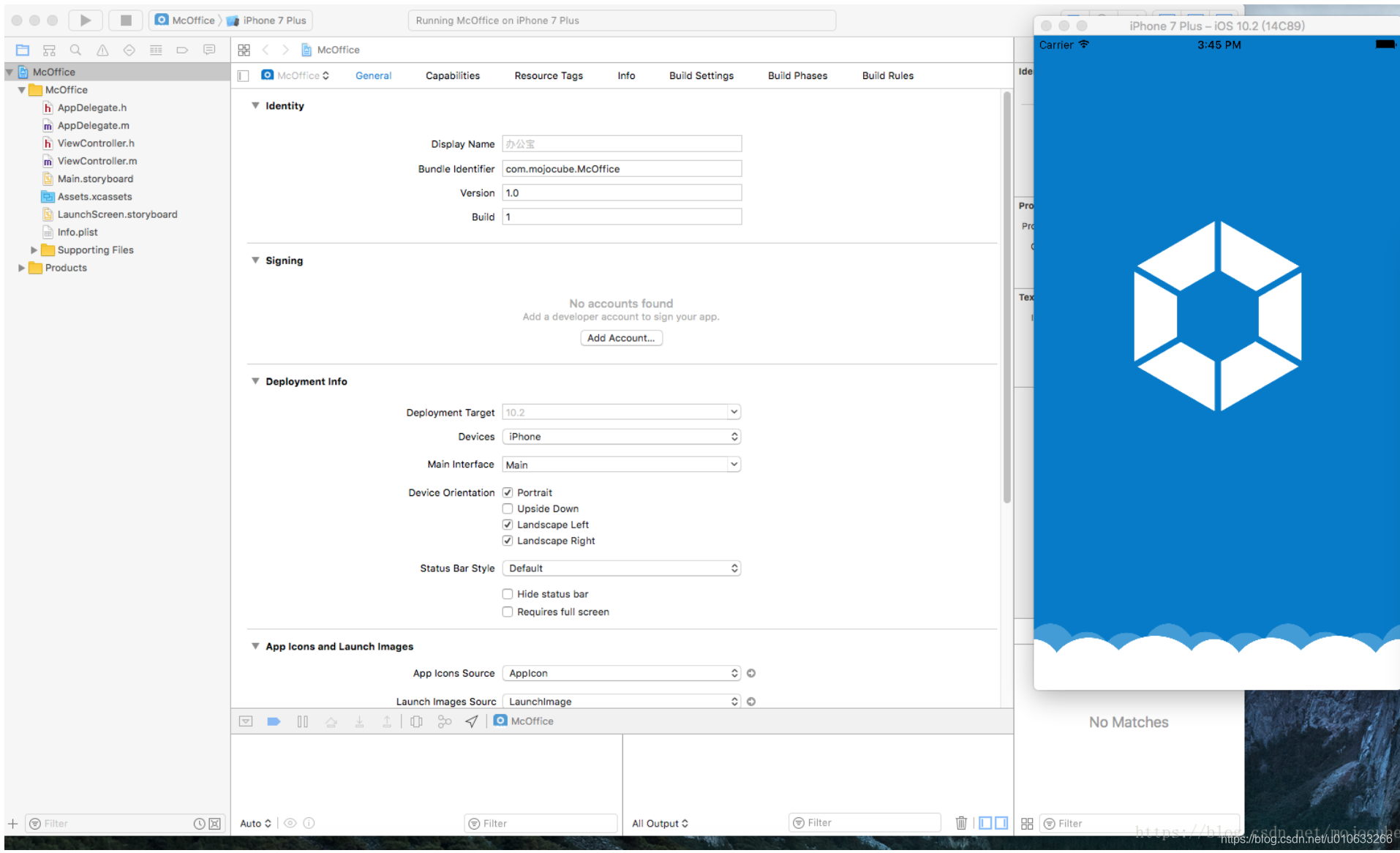1400x853 pixels.
Task: Switch to the Capabilities tab
Action: point(453,75)
